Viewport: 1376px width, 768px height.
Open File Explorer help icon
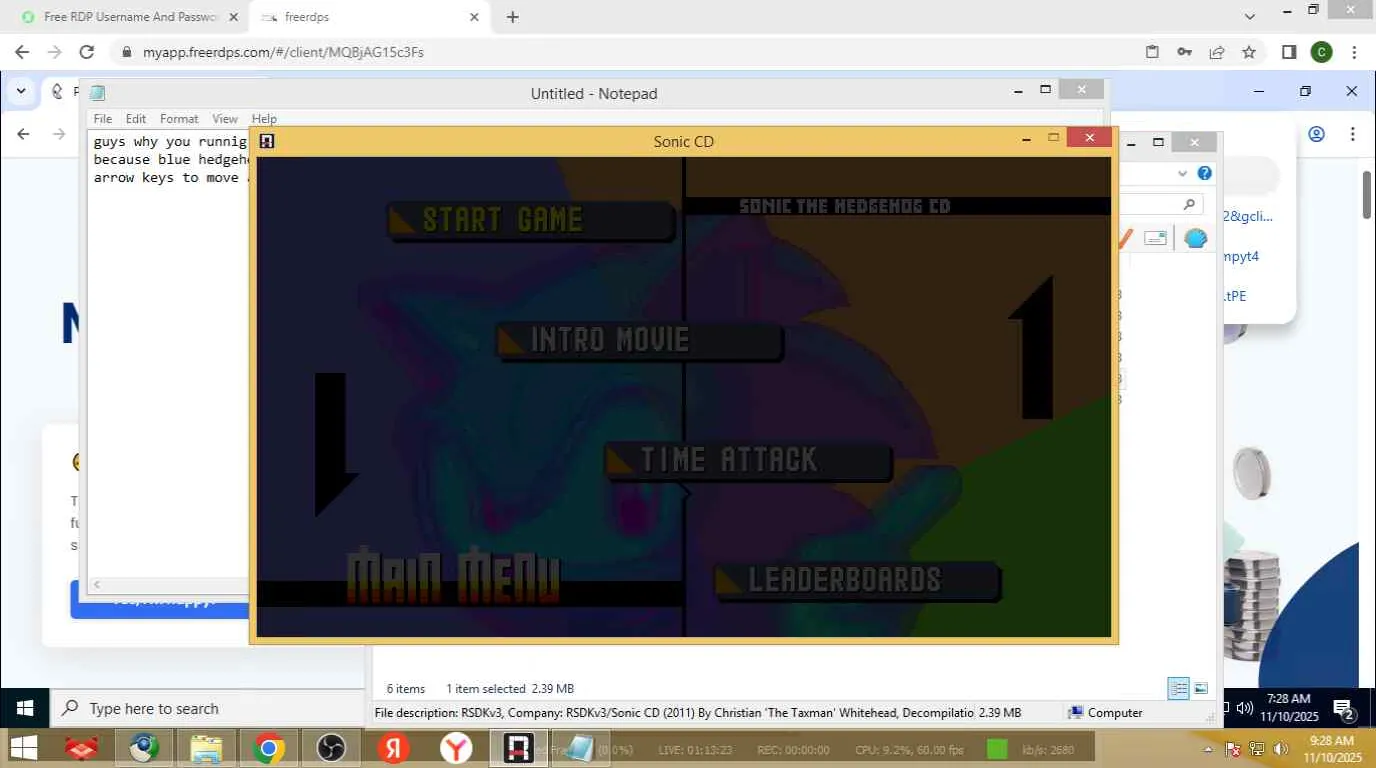[1205, 173]
